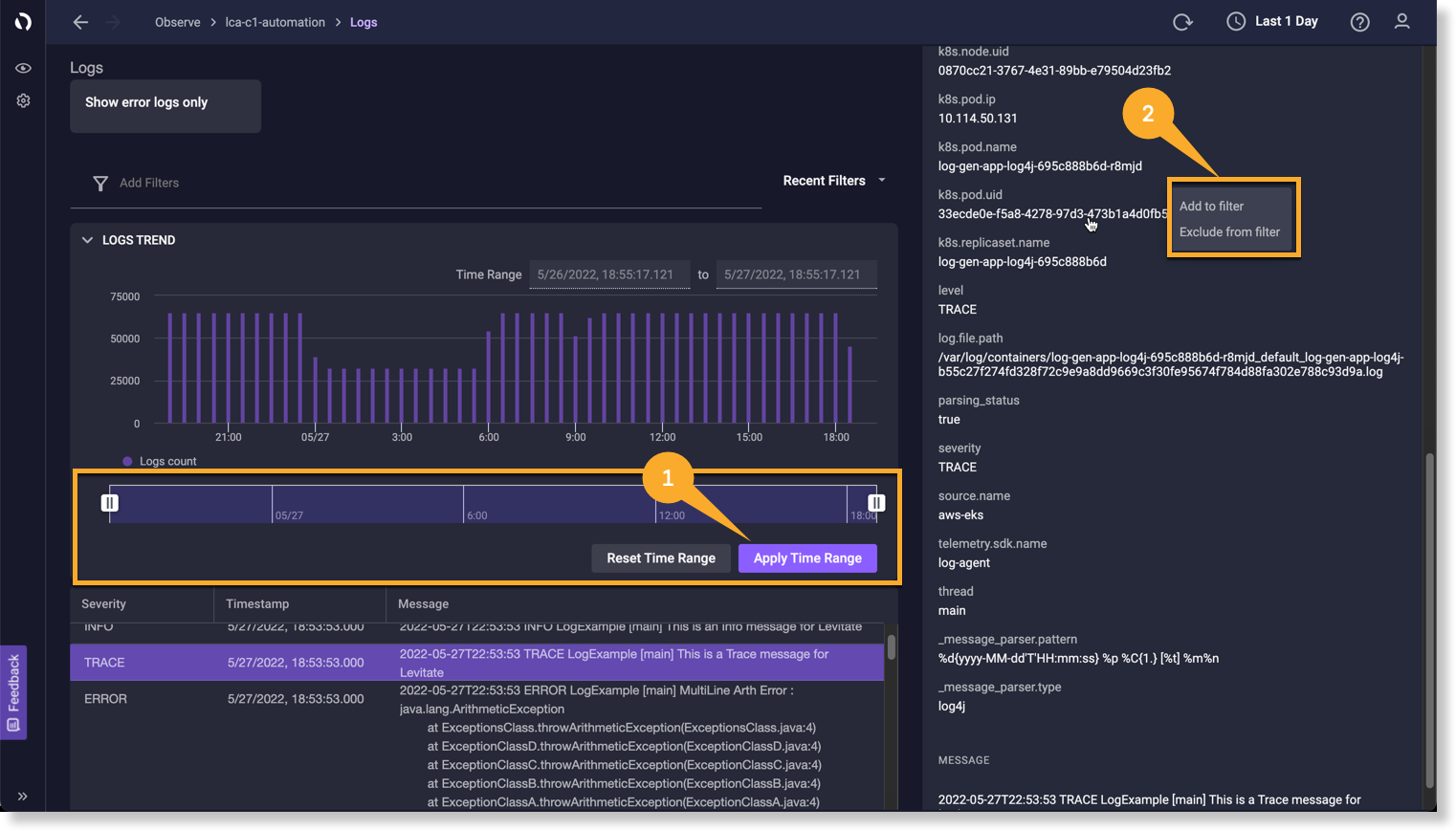Screen dimensions: 1456x831
Task: Open the Last 1 Day time picker
Action: (x=1272, y=21)
